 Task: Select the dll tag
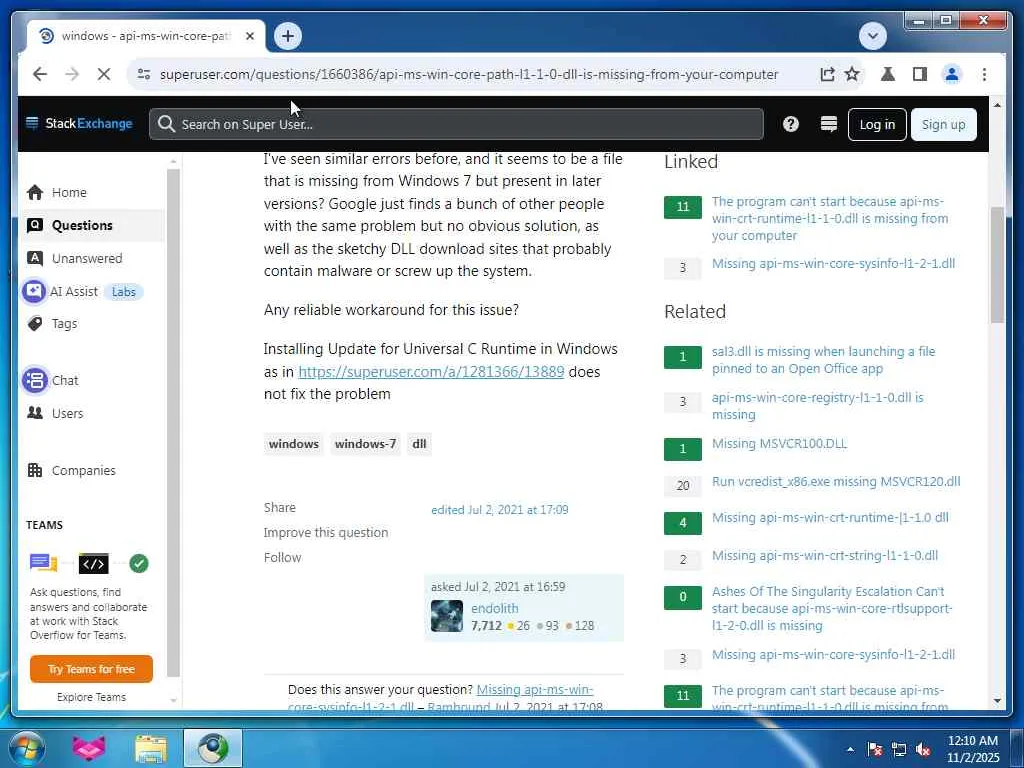coord(419,444)
